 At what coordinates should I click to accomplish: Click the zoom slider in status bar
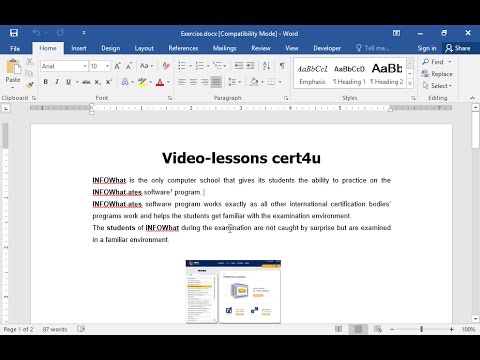[422, 329]
